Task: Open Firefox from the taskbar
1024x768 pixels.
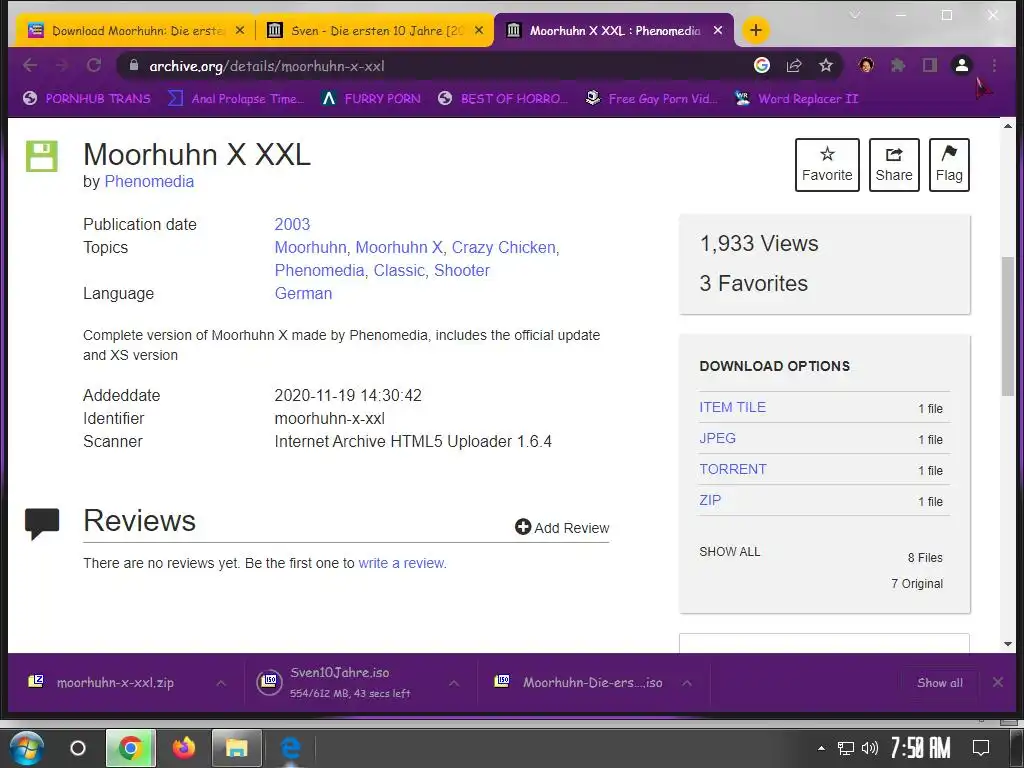Action: click(184, 748)
